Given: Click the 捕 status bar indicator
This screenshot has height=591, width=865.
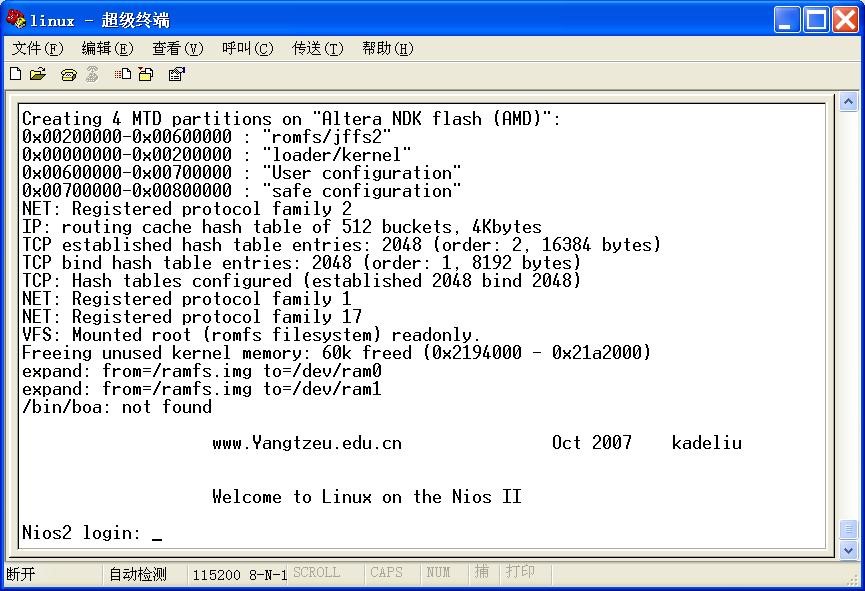Looking at the screenshot, I should tap(482, 571).
